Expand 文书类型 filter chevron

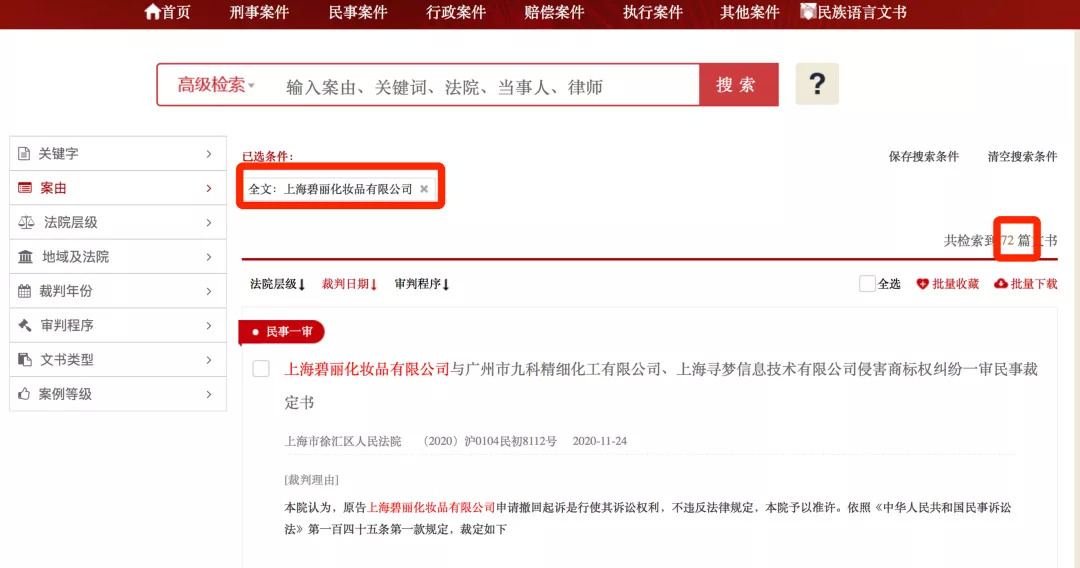click(x=209, y=359)
